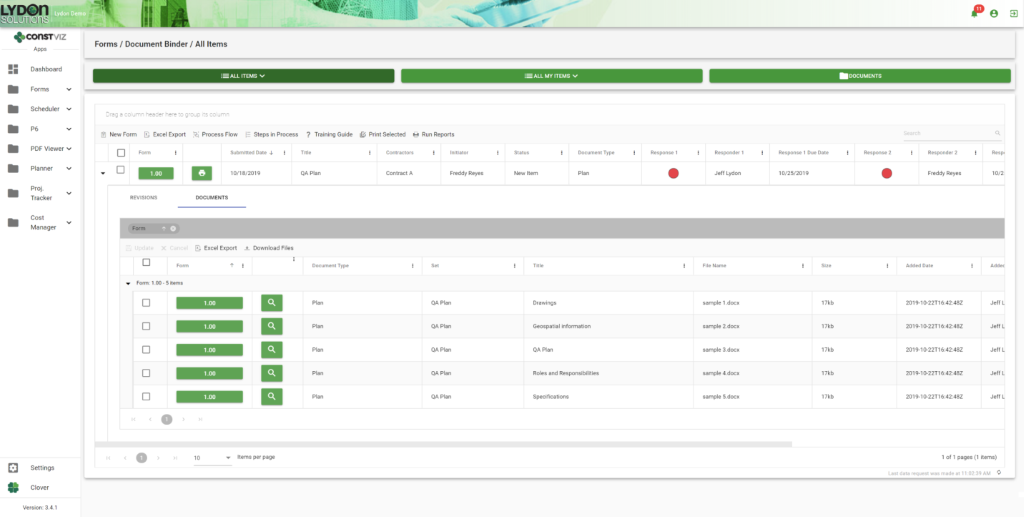Open the notifications bell icon
The height and width of the screenshot is (517, 1024).
(974, 13)
